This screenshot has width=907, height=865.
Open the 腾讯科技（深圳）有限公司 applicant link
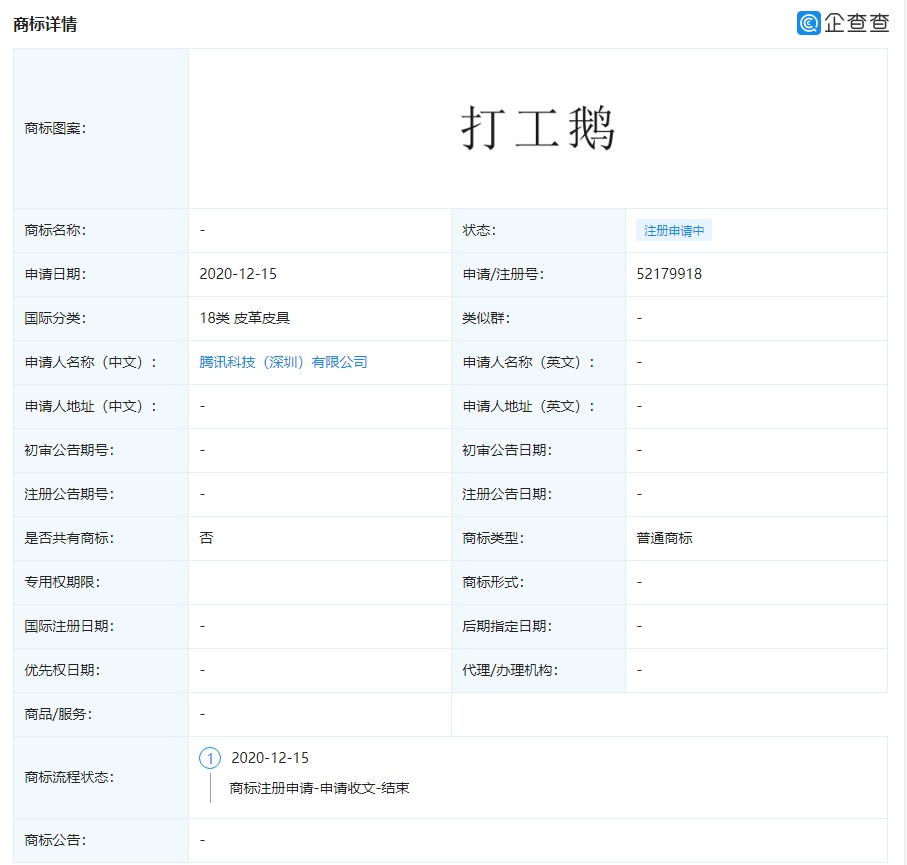pos(283,362)
